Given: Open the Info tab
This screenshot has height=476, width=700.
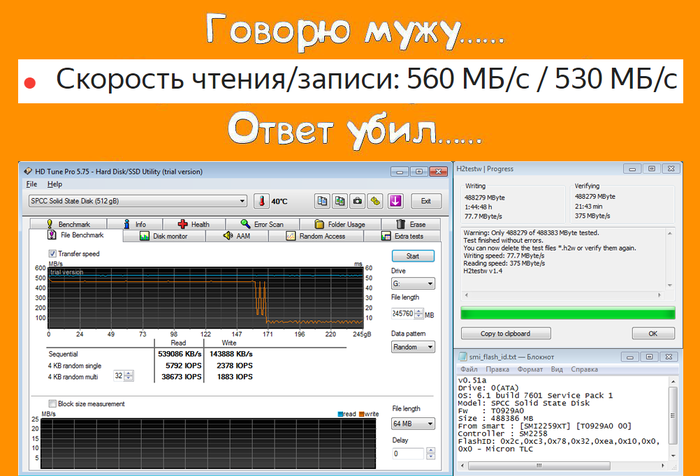Looking at the screenshot, I should coord(135,224).
